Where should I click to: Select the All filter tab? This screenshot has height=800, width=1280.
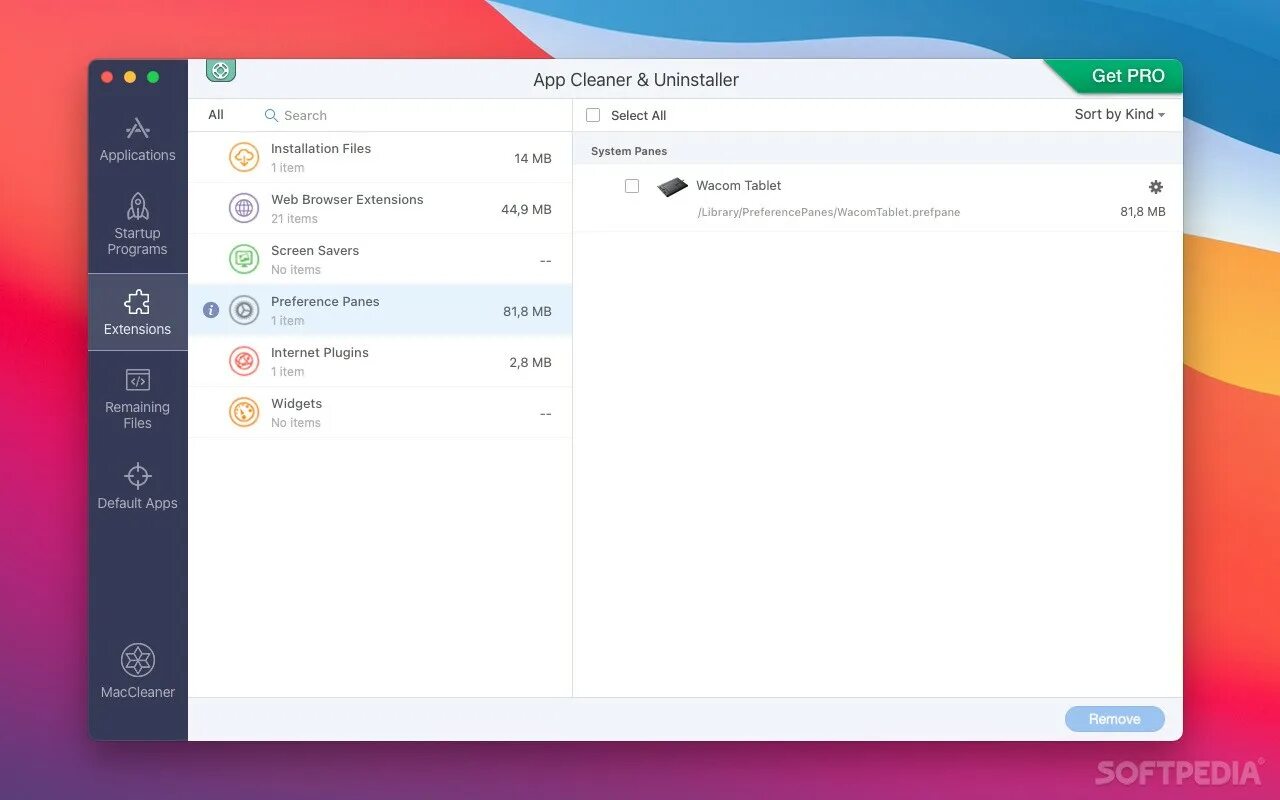pyautogui.click(x=216, y=115)
